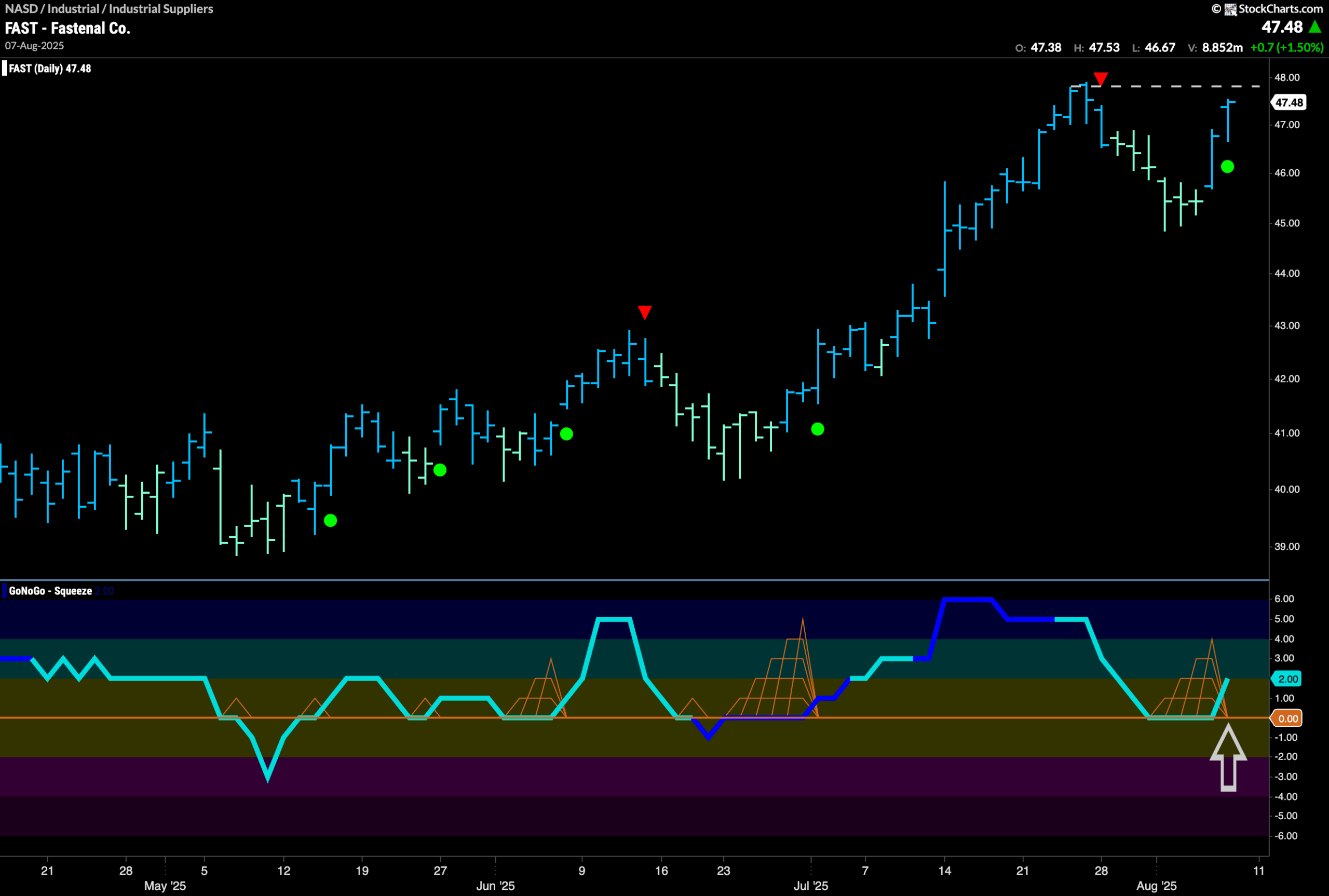Click the green dot signal in mid-May
The image size is (1329, 896).
[x=330, y=521]
